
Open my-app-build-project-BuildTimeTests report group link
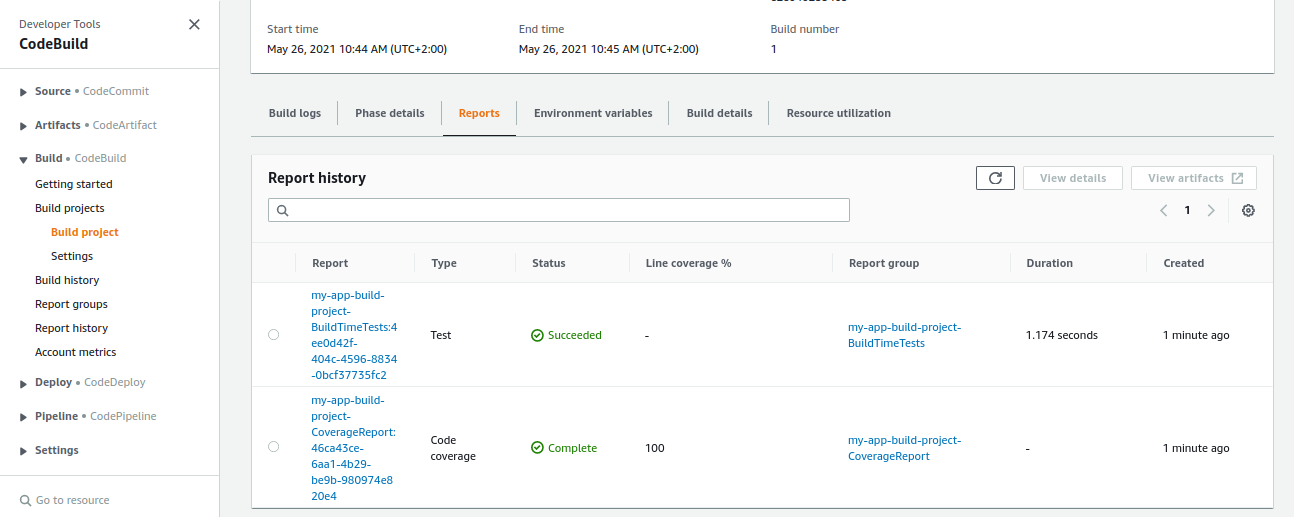point(903,335)
